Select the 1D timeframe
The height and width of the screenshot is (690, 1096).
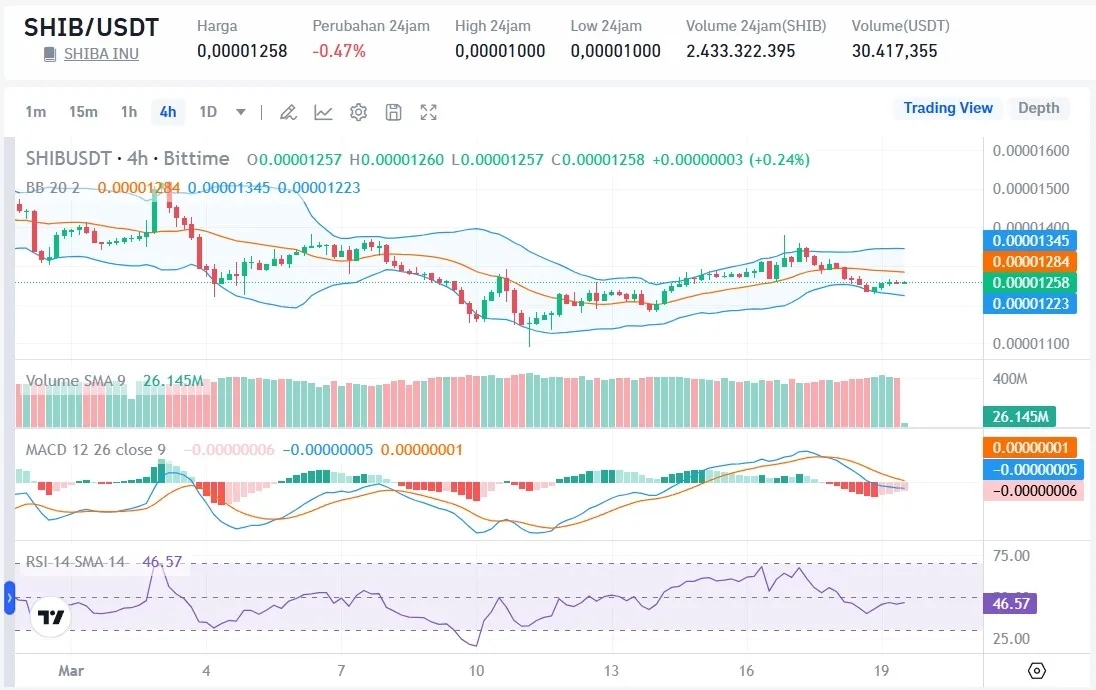208,112
